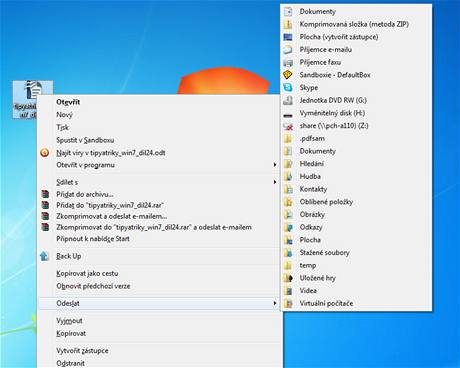The height and width of the screenshot is (368, 460).
Task: Select the tipyatriky document icon on desktop
Action: click(x=33, y=99)
